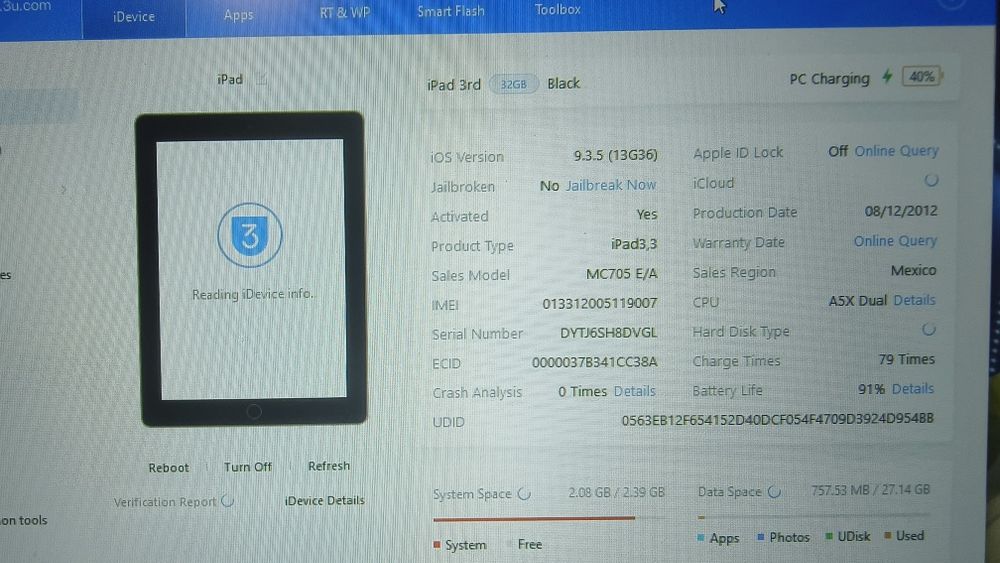The height and width of the screenshot is (563, 1000).
Task: Open Online Query for Warranty Date
Action: pyautogui.click(x=895, y=241)
